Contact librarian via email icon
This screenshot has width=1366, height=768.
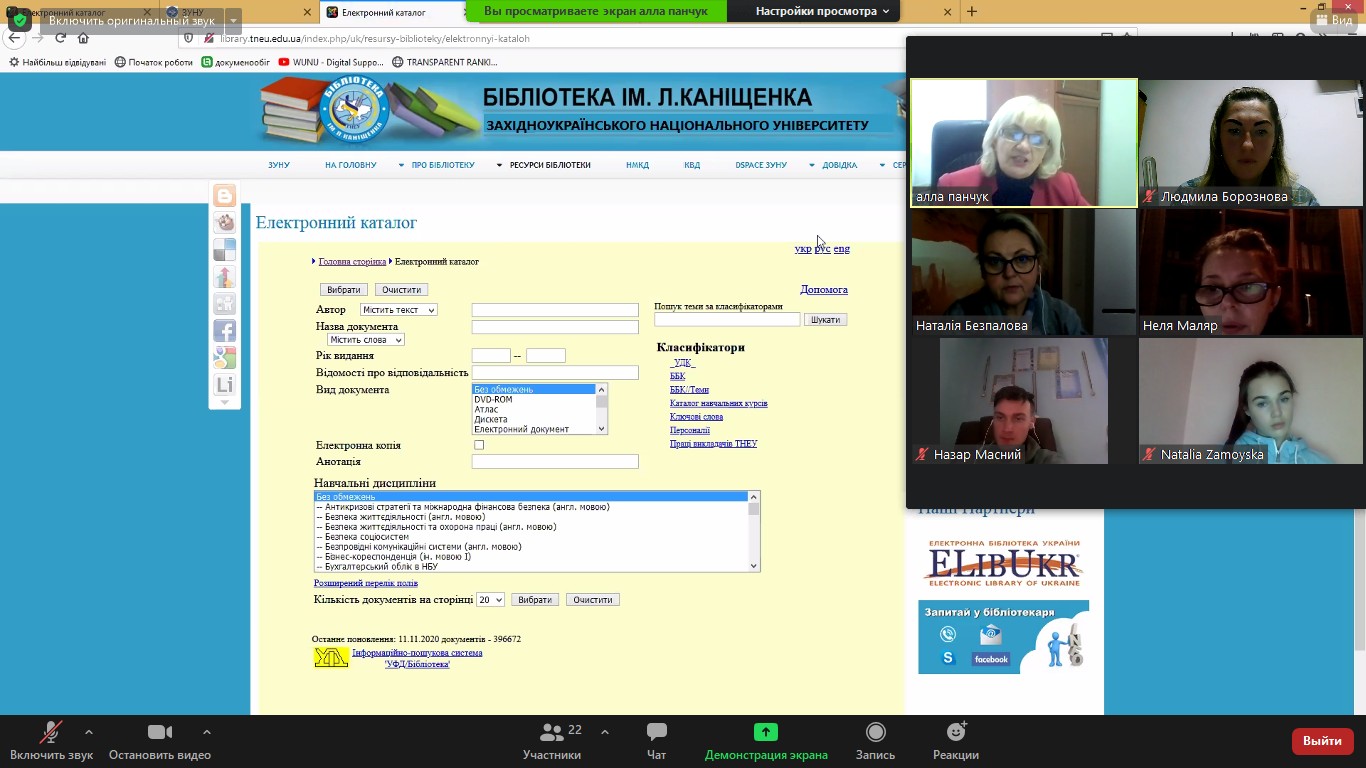[x=990, y=634]
